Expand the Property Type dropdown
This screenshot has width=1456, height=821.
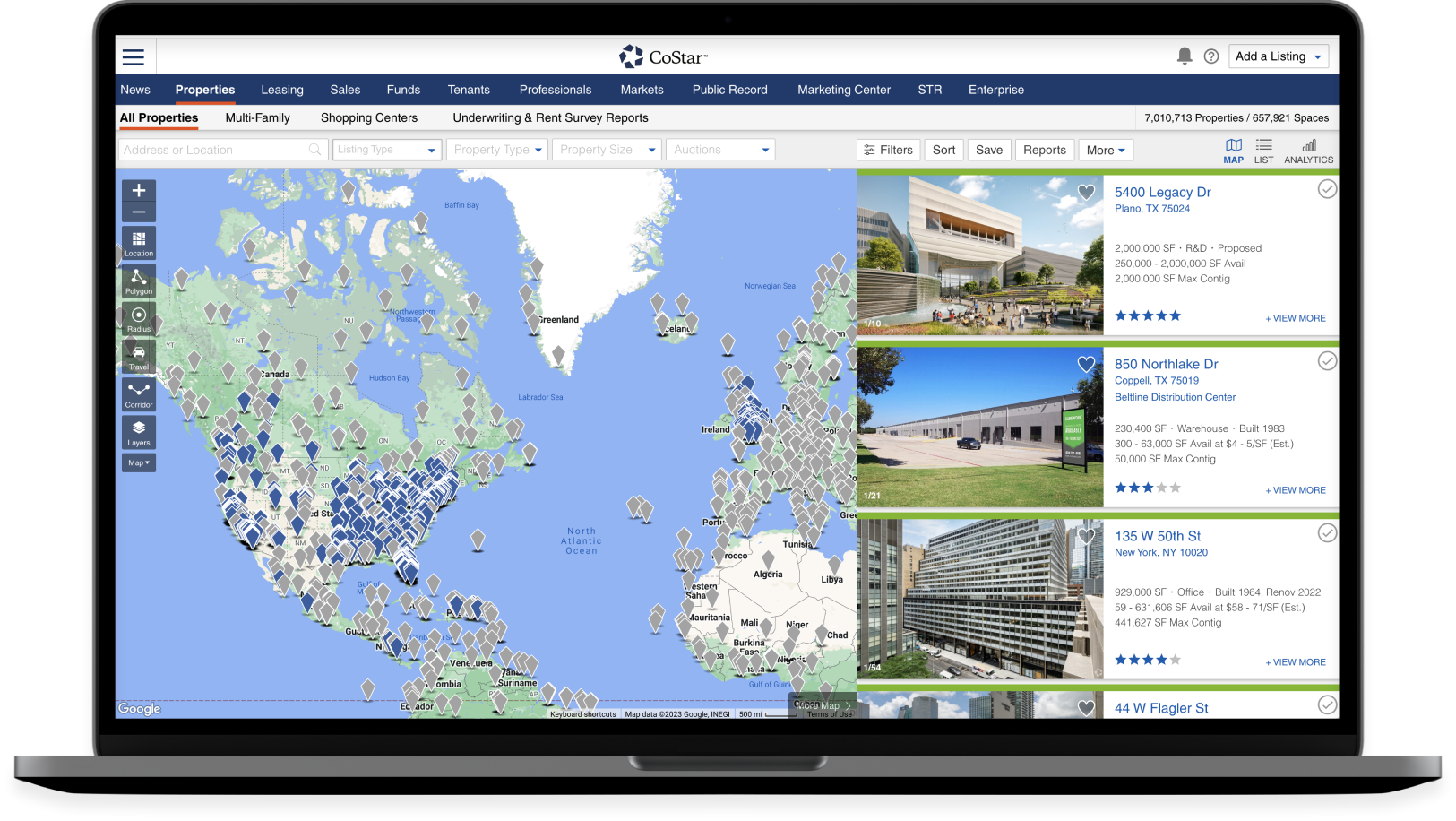click(x=498, y=150)
